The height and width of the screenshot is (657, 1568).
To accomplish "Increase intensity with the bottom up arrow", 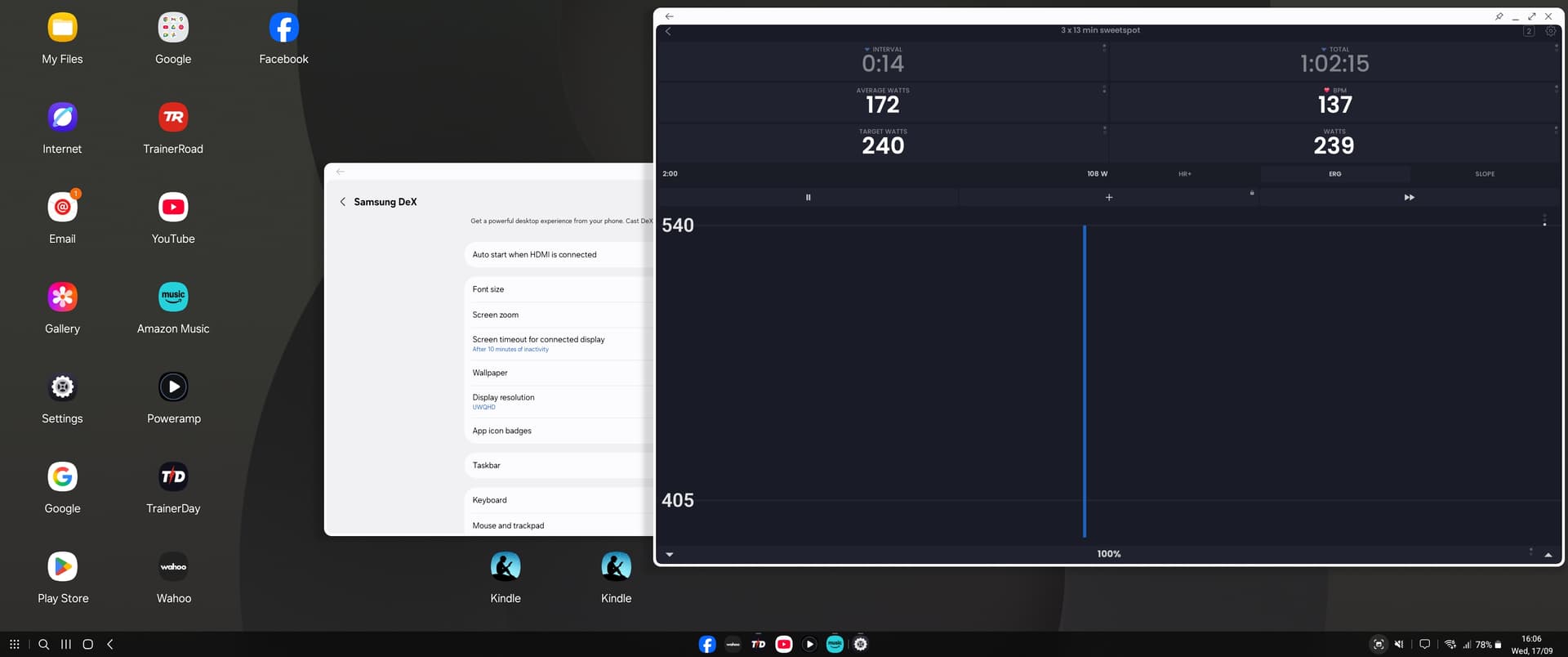I will 1548,554.
